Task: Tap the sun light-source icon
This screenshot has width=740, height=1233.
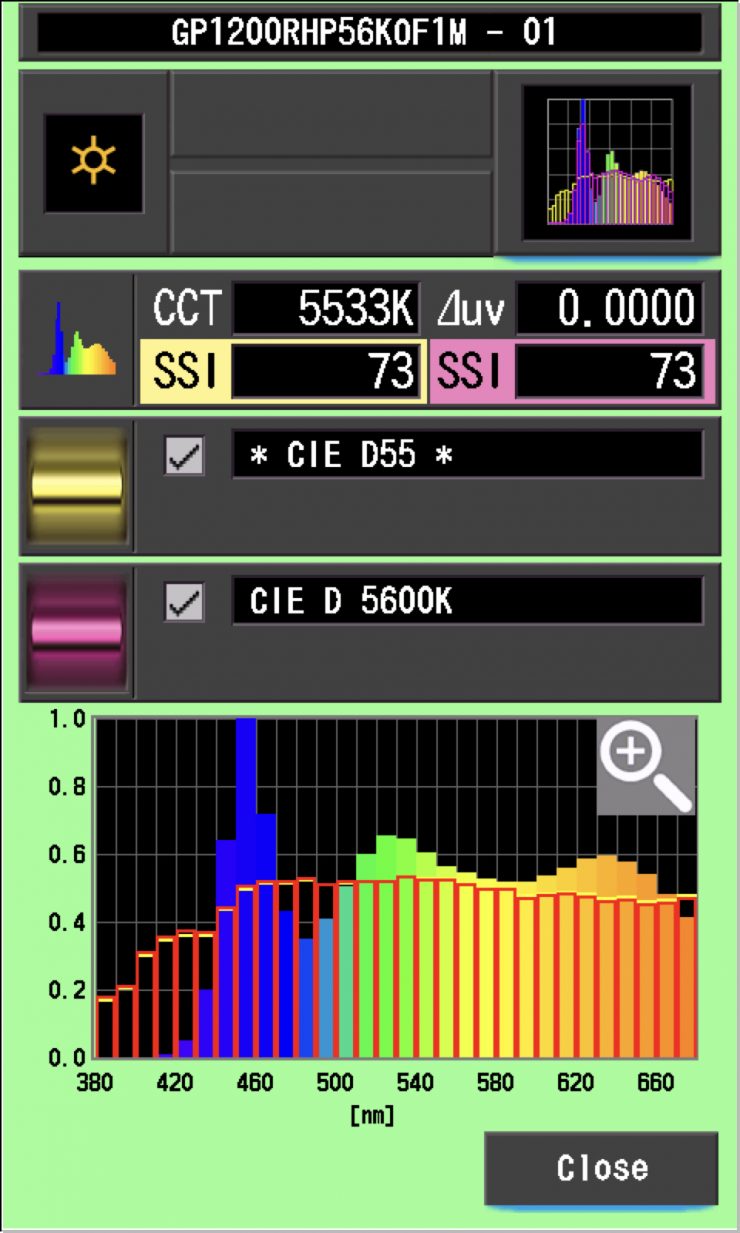Action: (x=93, y=163)
